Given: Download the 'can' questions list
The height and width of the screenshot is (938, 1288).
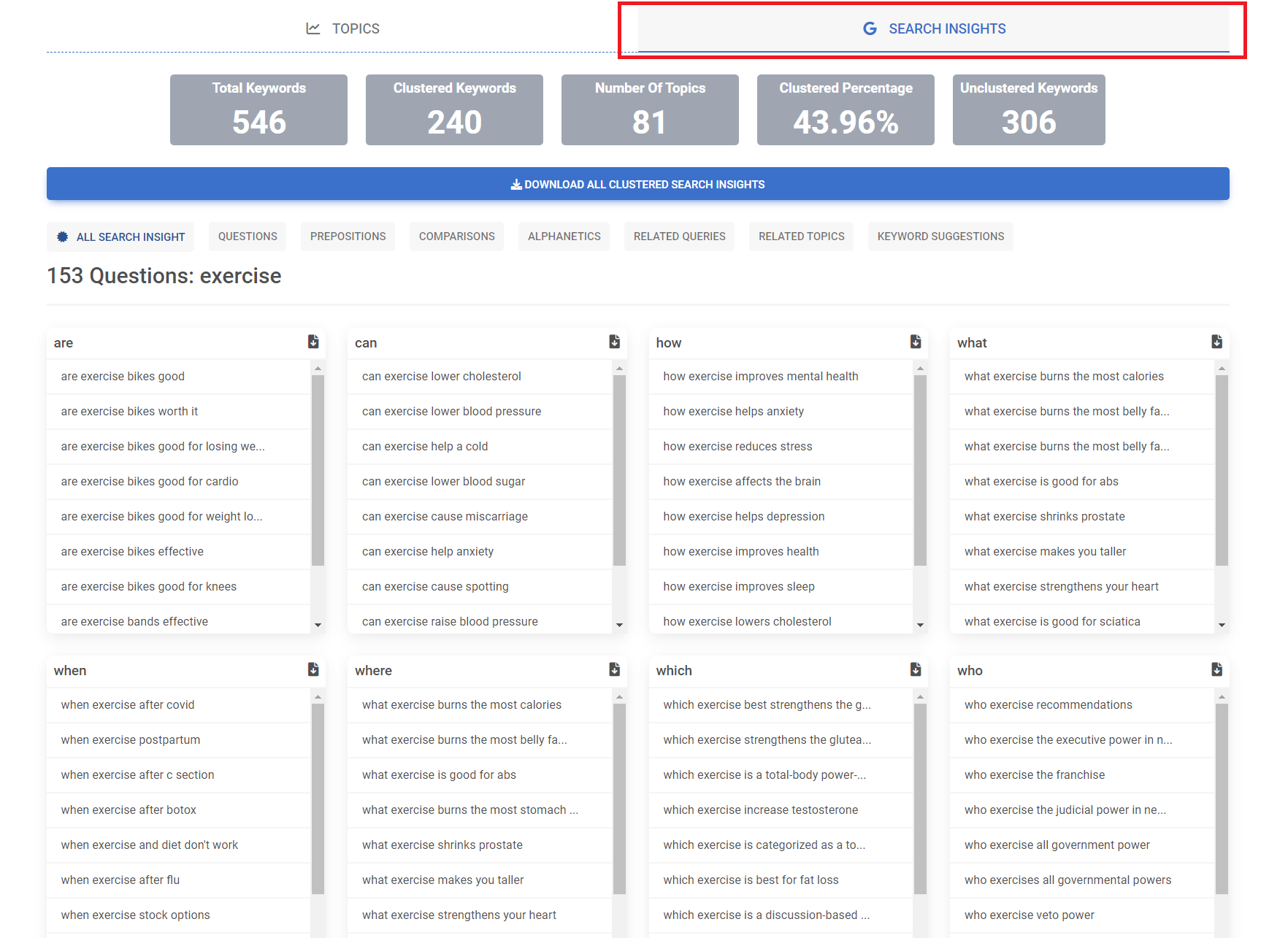Looking at the screenshot, I should click(x=615, y=342).
